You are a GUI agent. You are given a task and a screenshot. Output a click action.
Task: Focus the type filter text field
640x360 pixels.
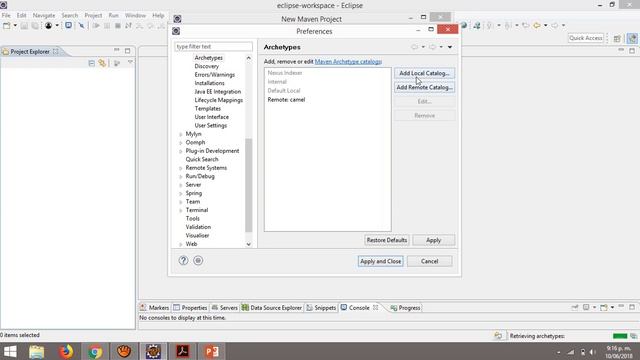213,47
